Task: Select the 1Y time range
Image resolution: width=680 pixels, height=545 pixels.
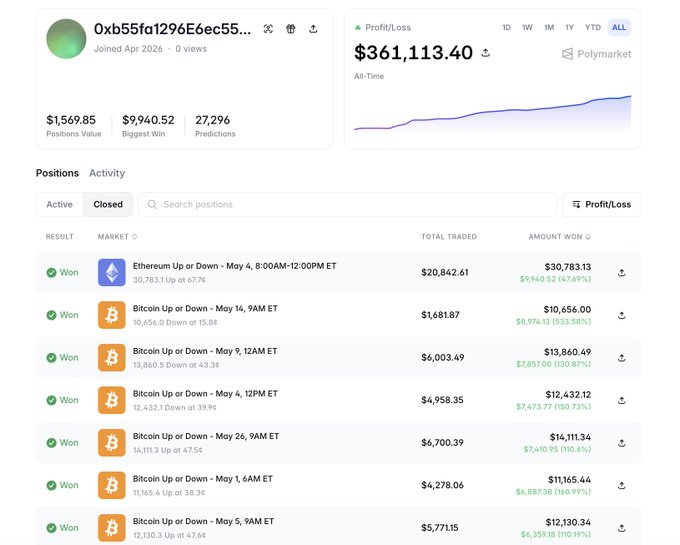Action: pos(569,27)
